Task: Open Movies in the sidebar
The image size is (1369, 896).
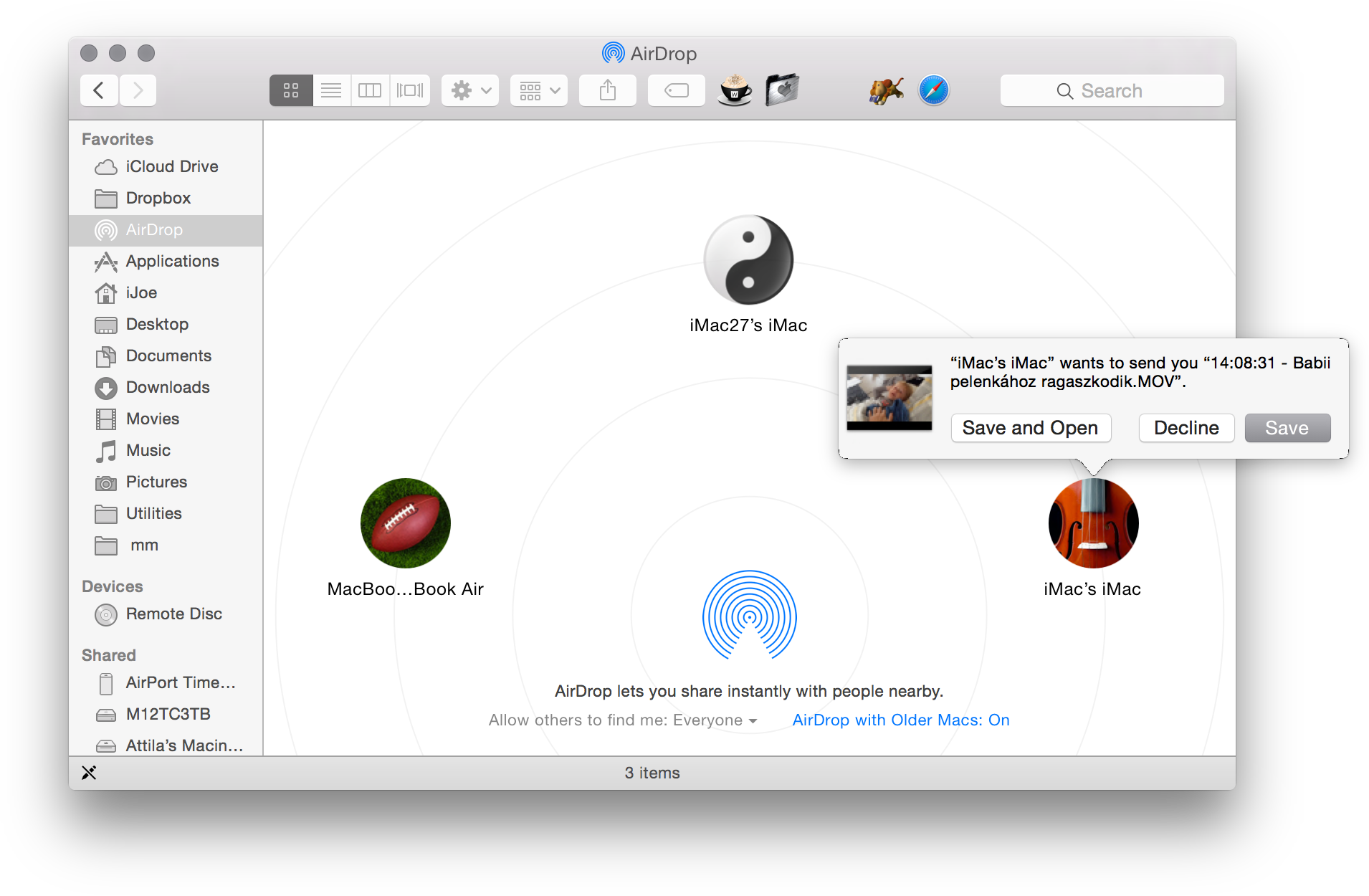Action: point(166,419)
